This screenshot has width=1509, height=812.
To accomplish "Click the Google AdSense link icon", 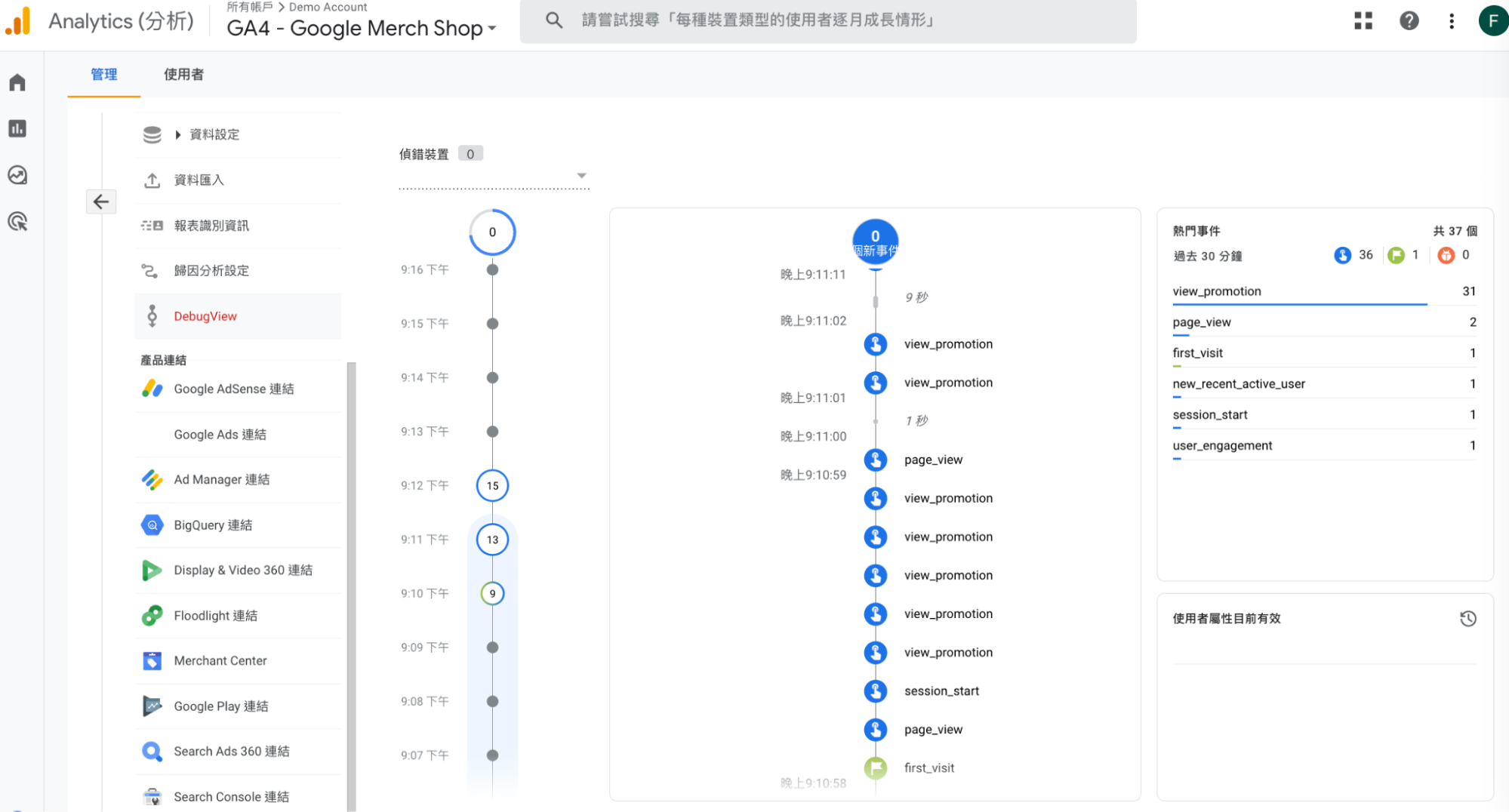I will pos(152,389).
